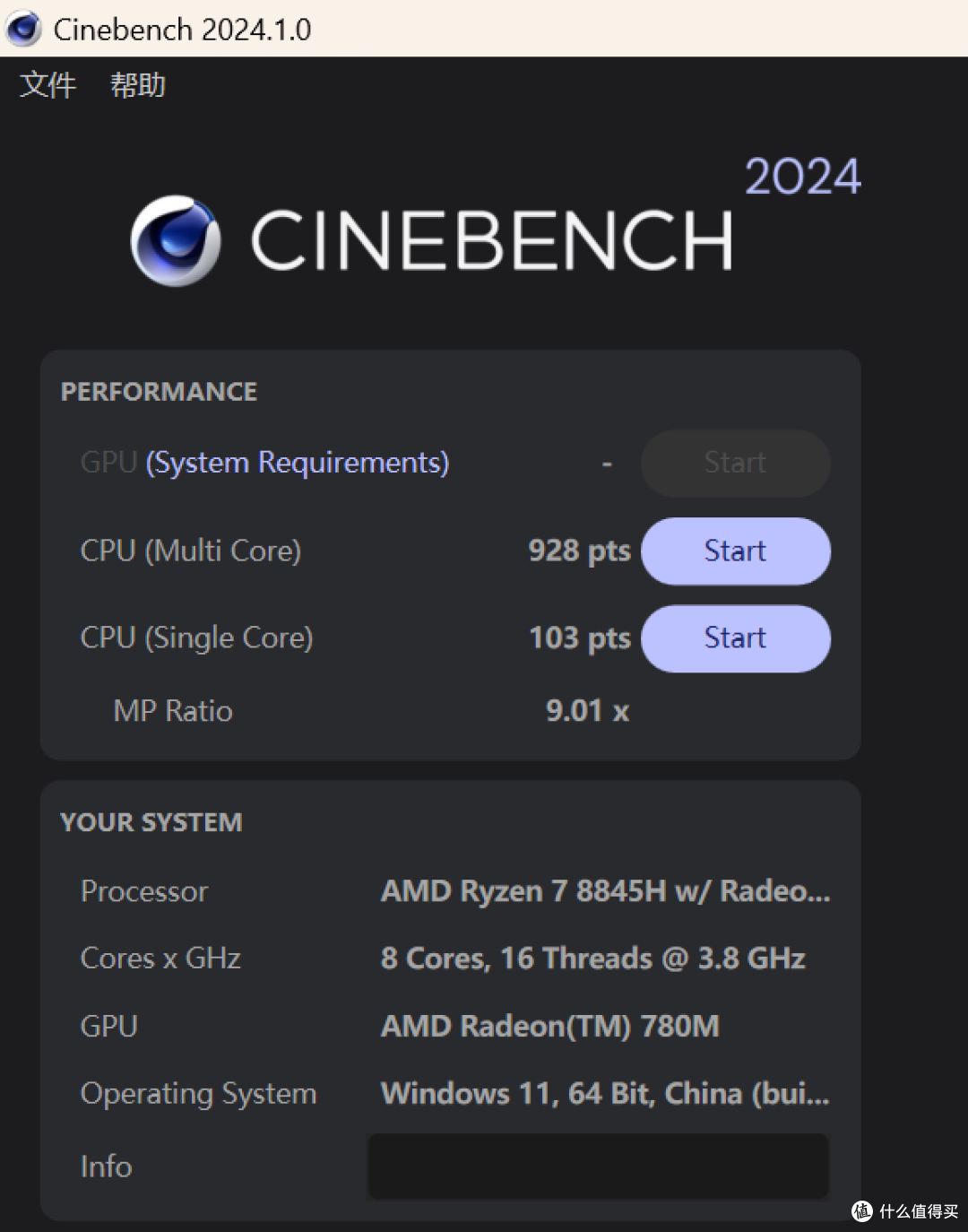The width and height of the screenshot is (968, 1232).
Task: Click the Cinebench sphere logo in header
Action: 175,240
